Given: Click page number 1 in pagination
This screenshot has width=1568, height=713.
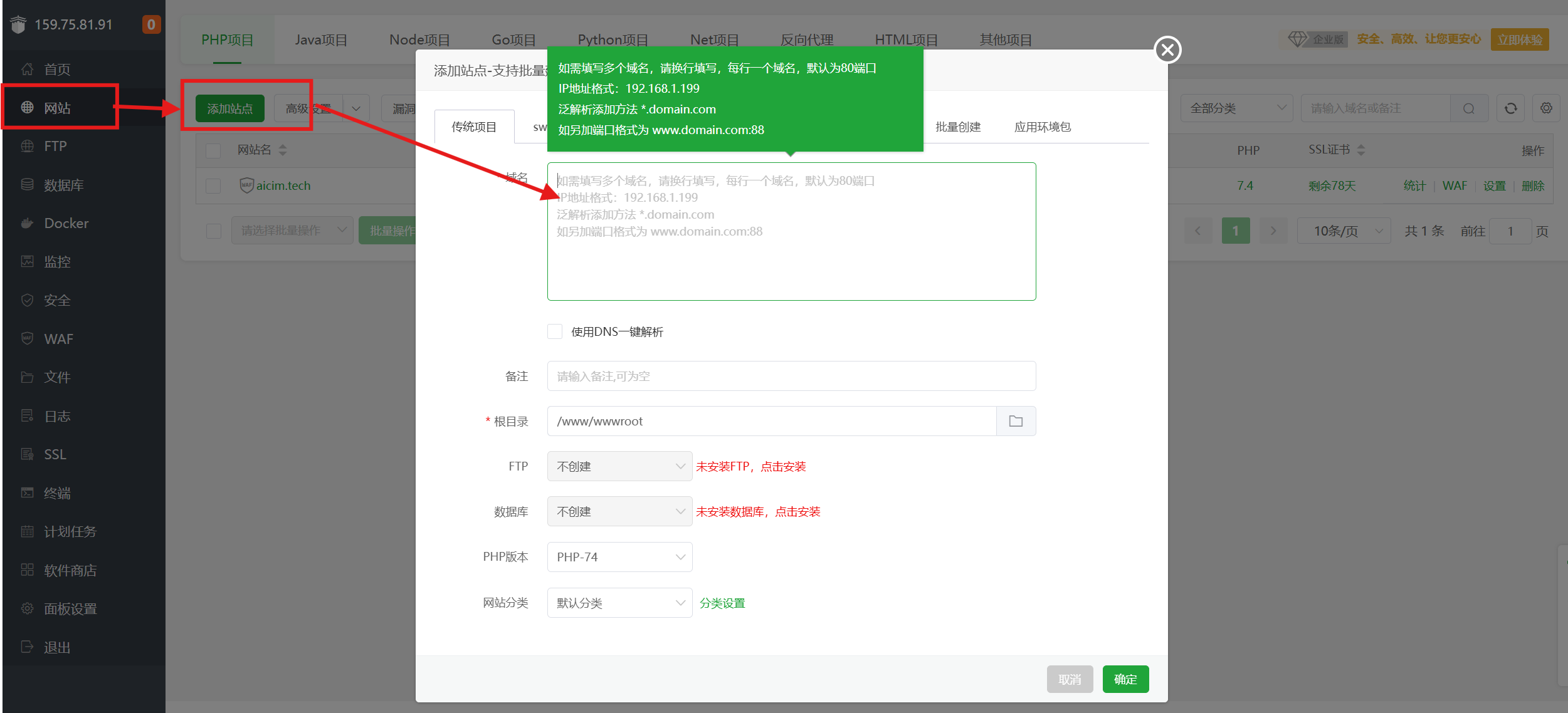Looking at the screenshot, I should [1236, 231].
